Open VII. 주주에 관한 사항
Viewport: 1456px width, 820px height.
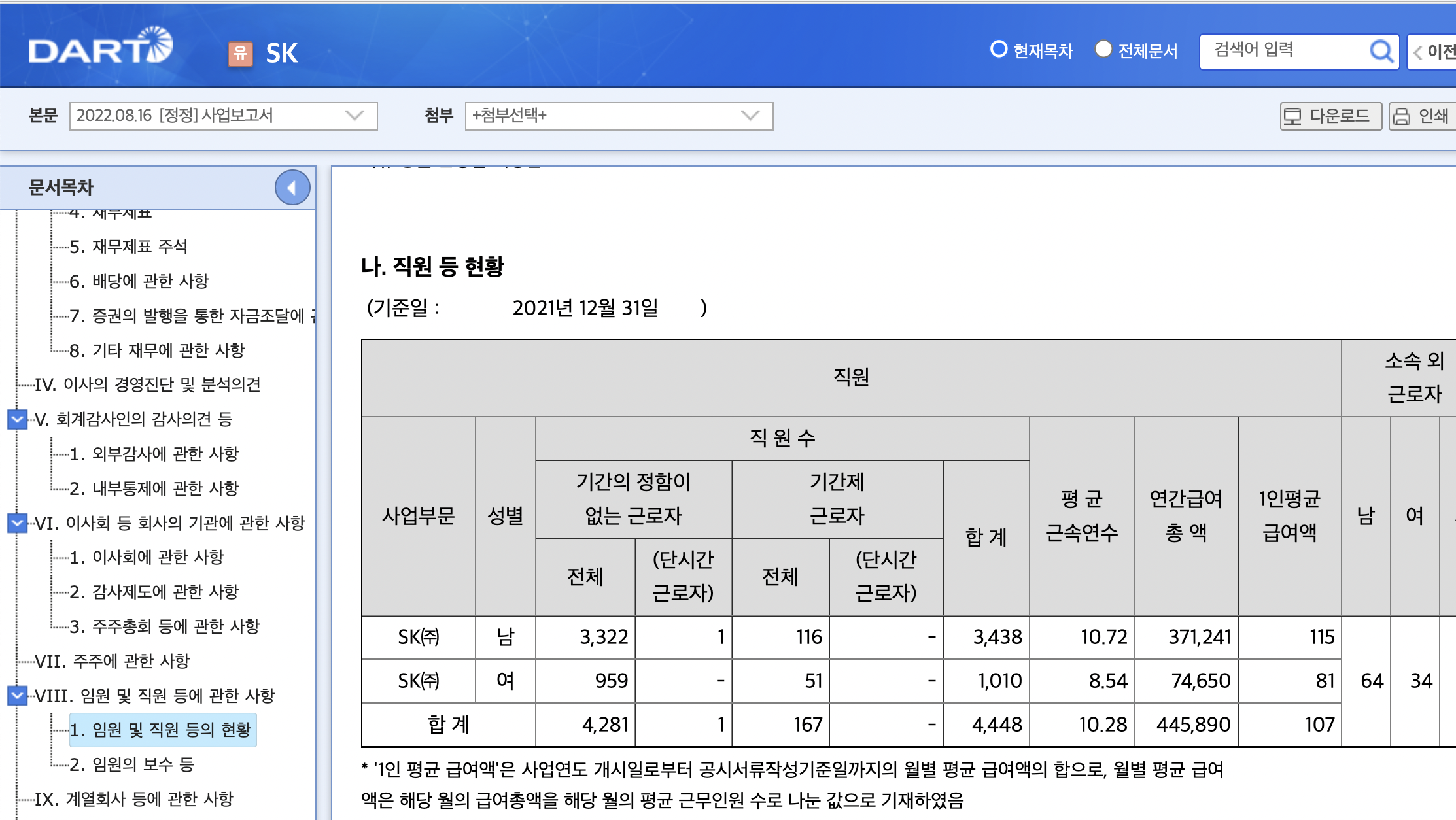click(112, 661)
